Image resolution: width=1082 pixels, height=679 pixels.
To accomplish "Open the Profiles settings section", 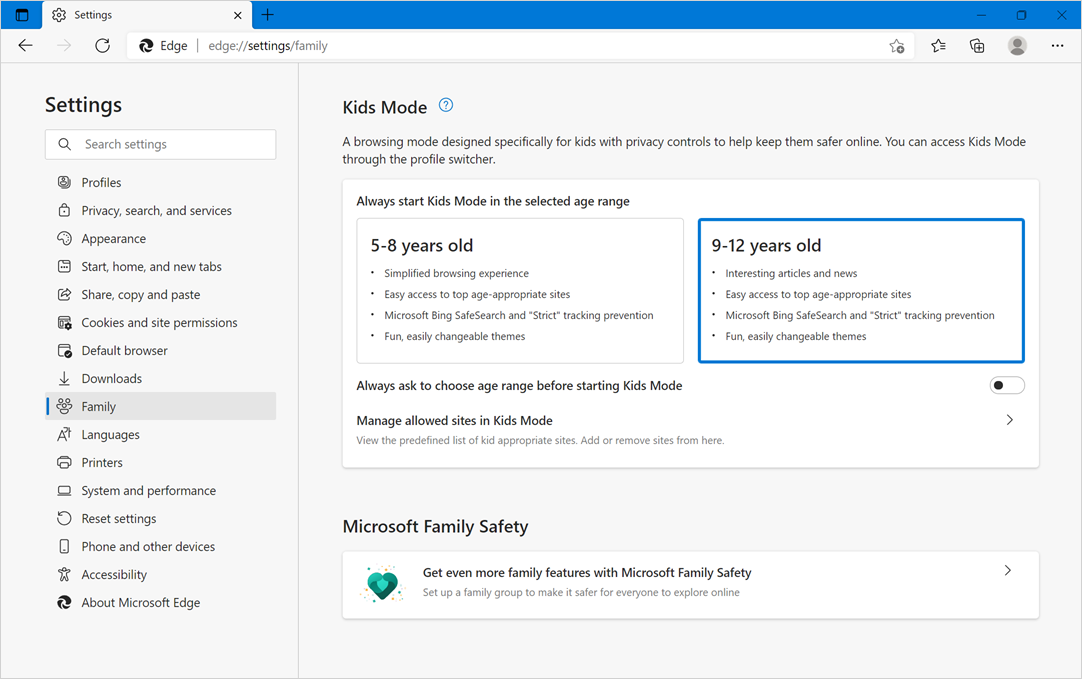I will [x=101, y=183].
